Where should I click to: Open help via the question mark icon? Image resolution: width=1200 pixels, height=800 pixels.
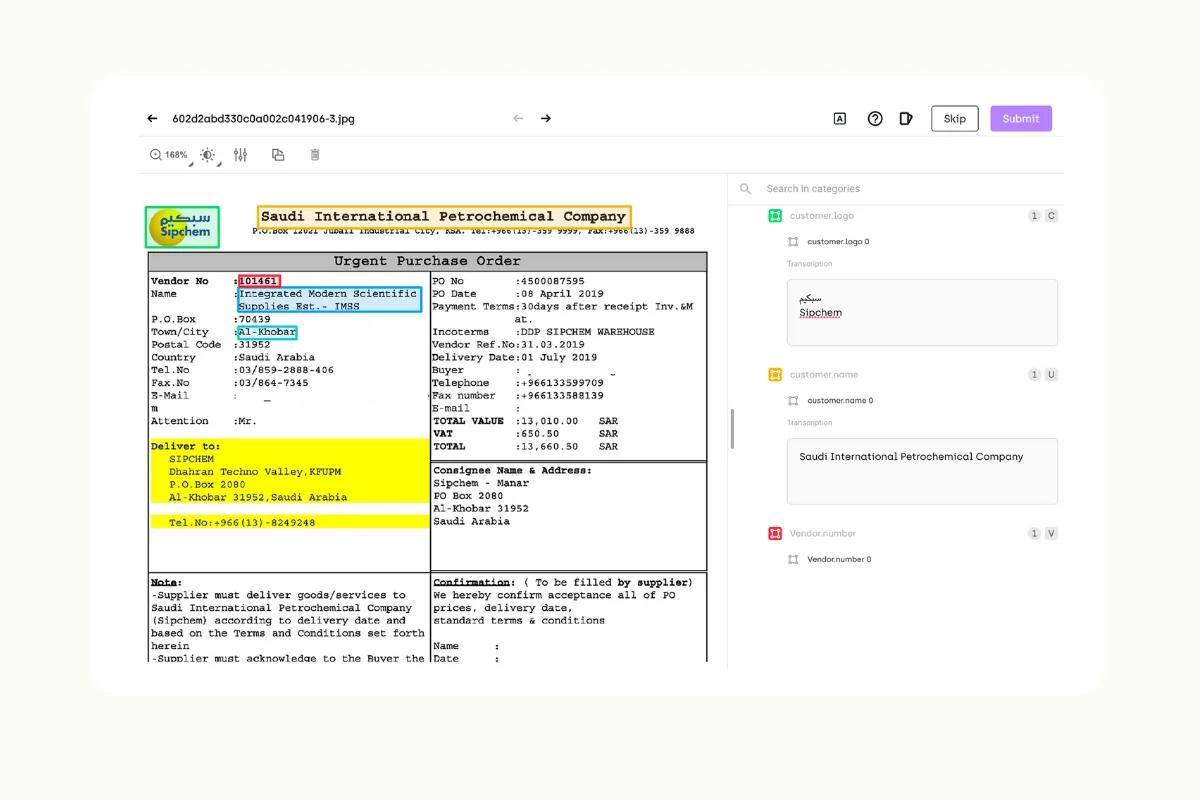(x=875, y=118)
